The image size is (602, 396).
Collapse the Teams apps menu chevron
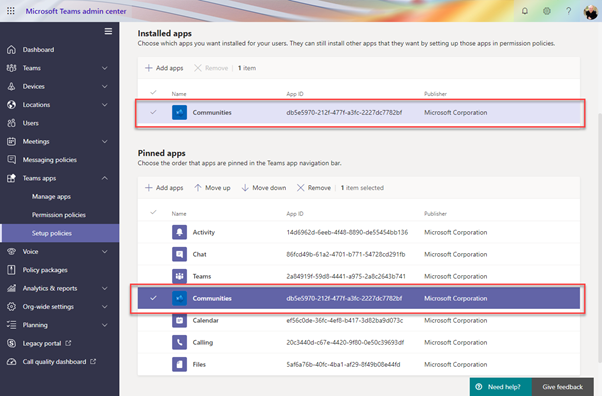(x=104, y=178)
